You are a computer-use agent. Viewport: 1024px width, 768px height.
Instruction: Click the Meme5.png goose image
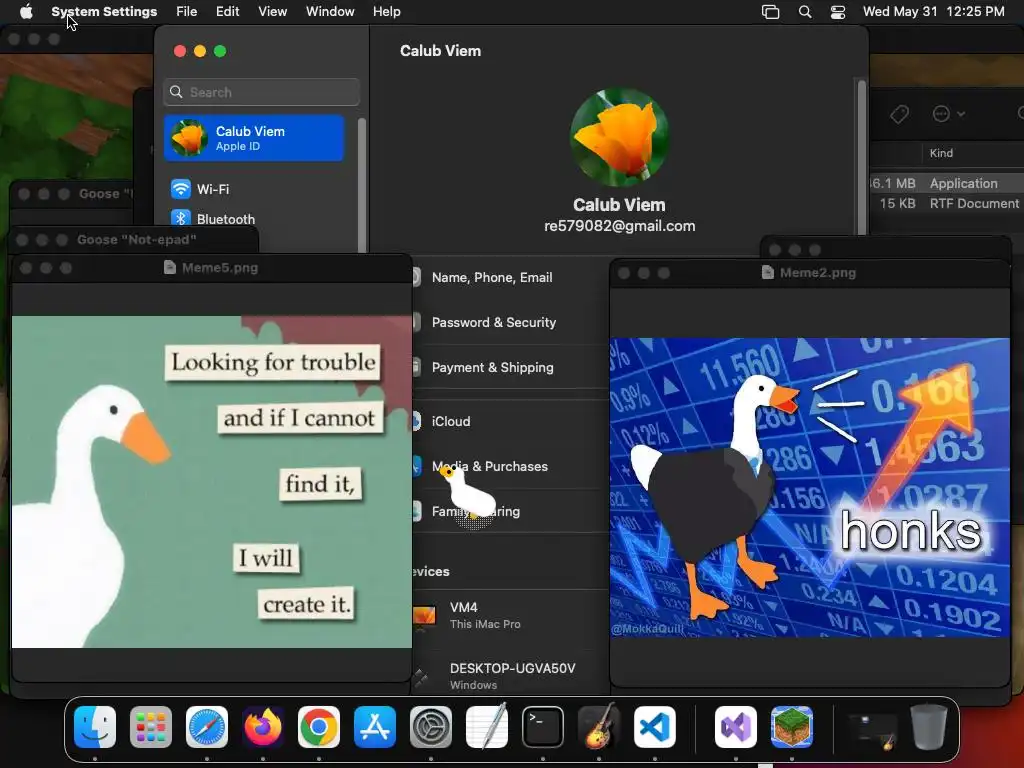(212, 482)
